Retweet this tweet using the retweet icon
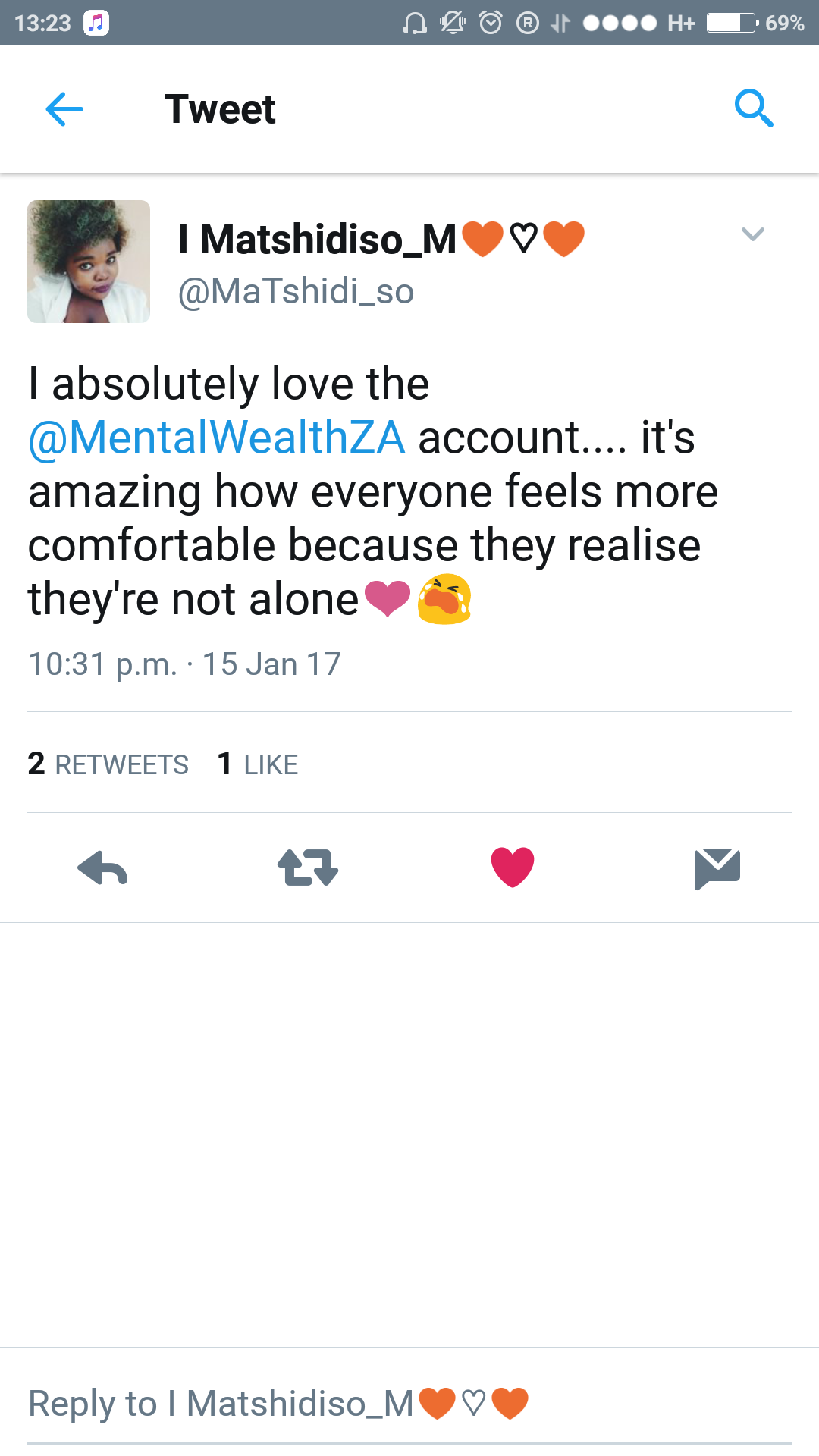819x1456 pixels. pyautogui.click(x=307, y=868)
